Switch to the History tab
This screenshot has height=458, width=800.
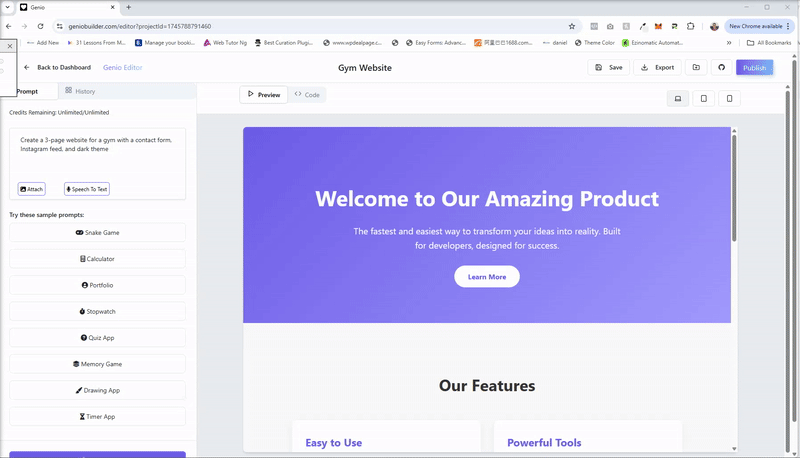coord(80,91)
